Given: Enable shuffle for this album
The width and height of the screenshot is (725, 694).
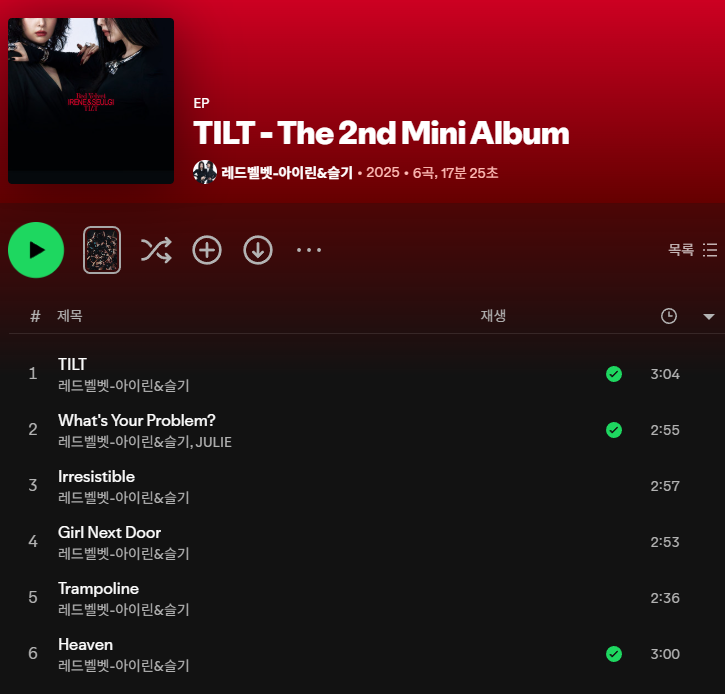Looking at the screenshot, I should point(156,250).
